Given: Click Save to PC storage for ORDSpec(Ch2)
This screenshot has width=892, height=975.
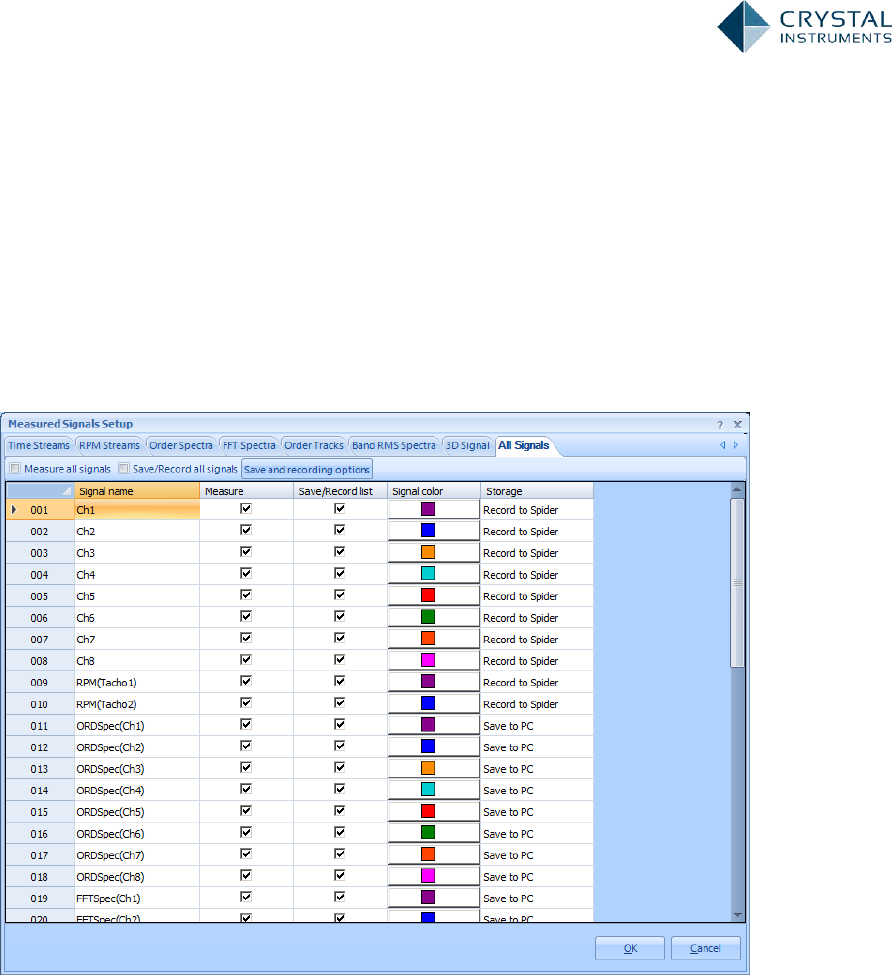Looking at the screenshot, I should point(537,747).
